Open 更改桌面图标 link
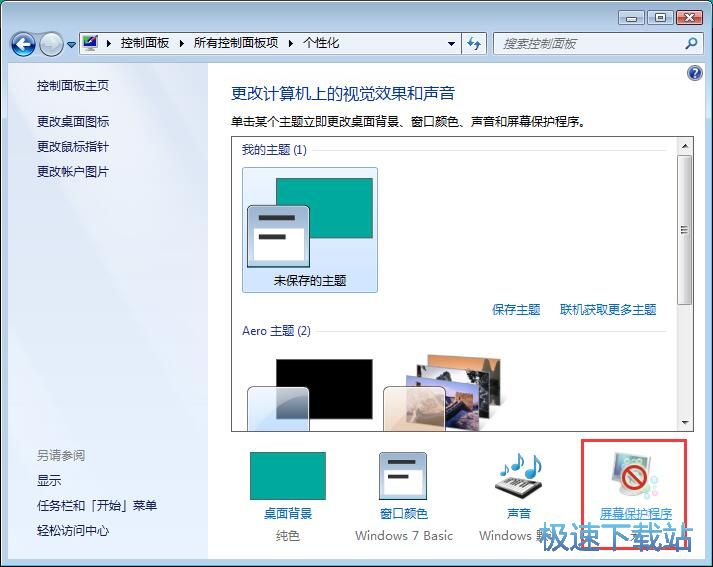 (73, 121)
